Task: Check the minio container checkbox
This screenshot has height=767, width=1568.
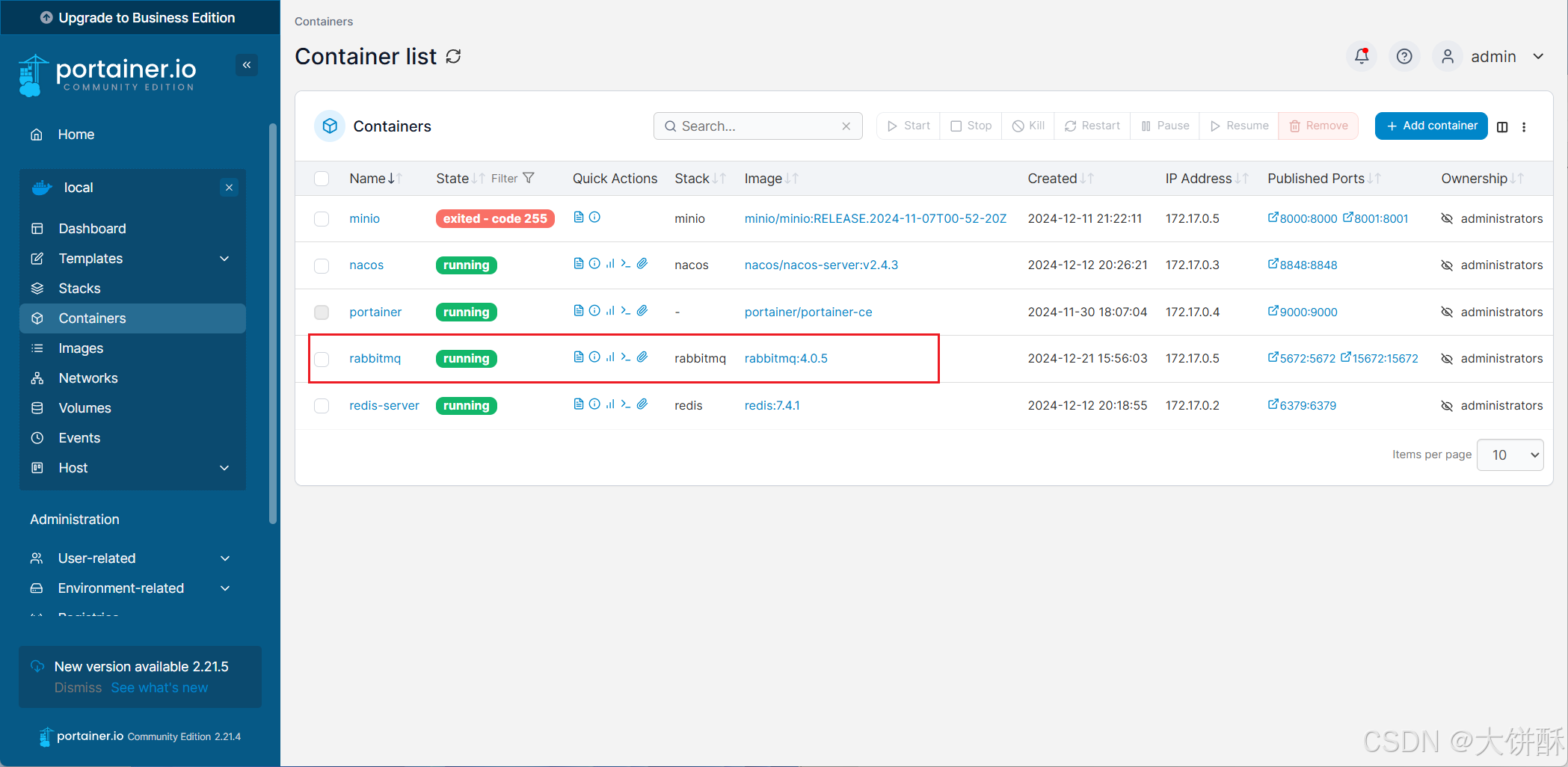Action: tap(322, 219)
